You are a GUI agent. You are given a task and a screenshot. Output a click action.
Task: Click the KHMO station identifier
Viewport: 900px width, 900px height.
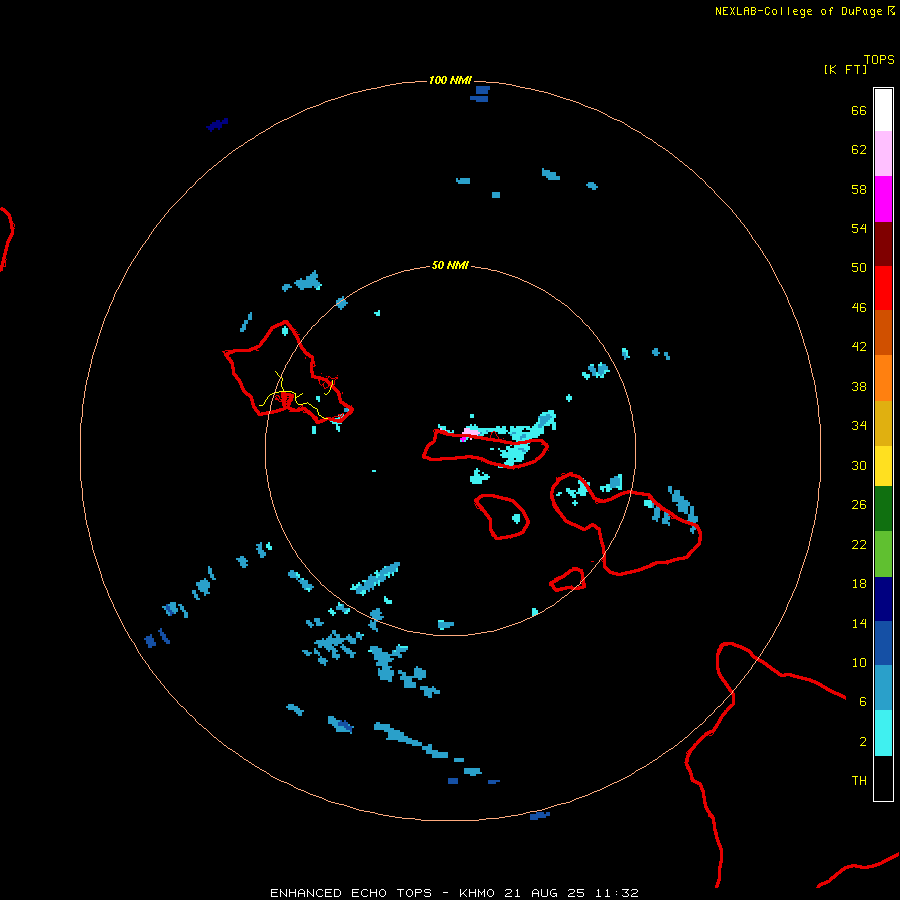(x=476, y=893)
